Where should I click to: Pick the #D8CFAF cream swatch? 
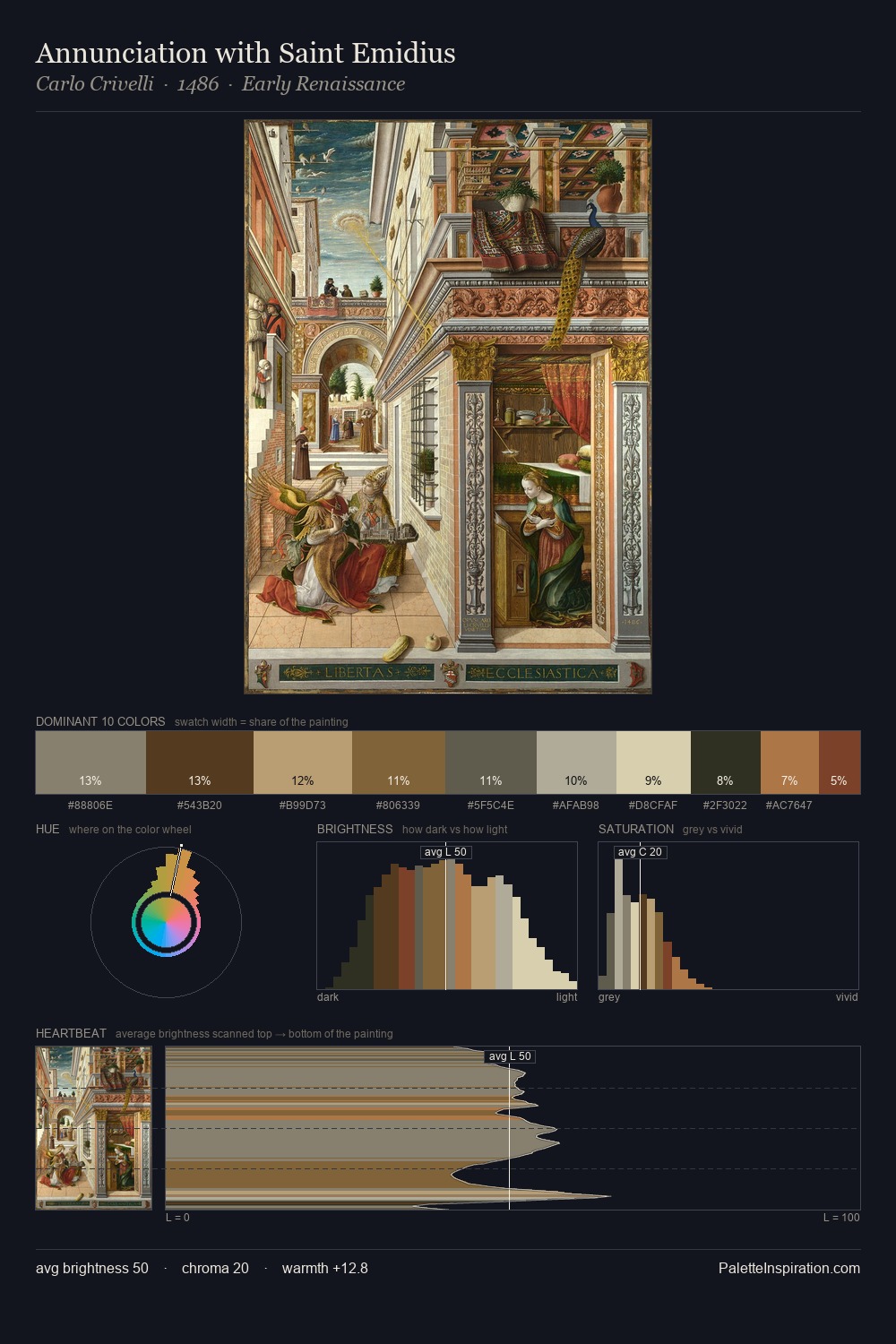653,762
